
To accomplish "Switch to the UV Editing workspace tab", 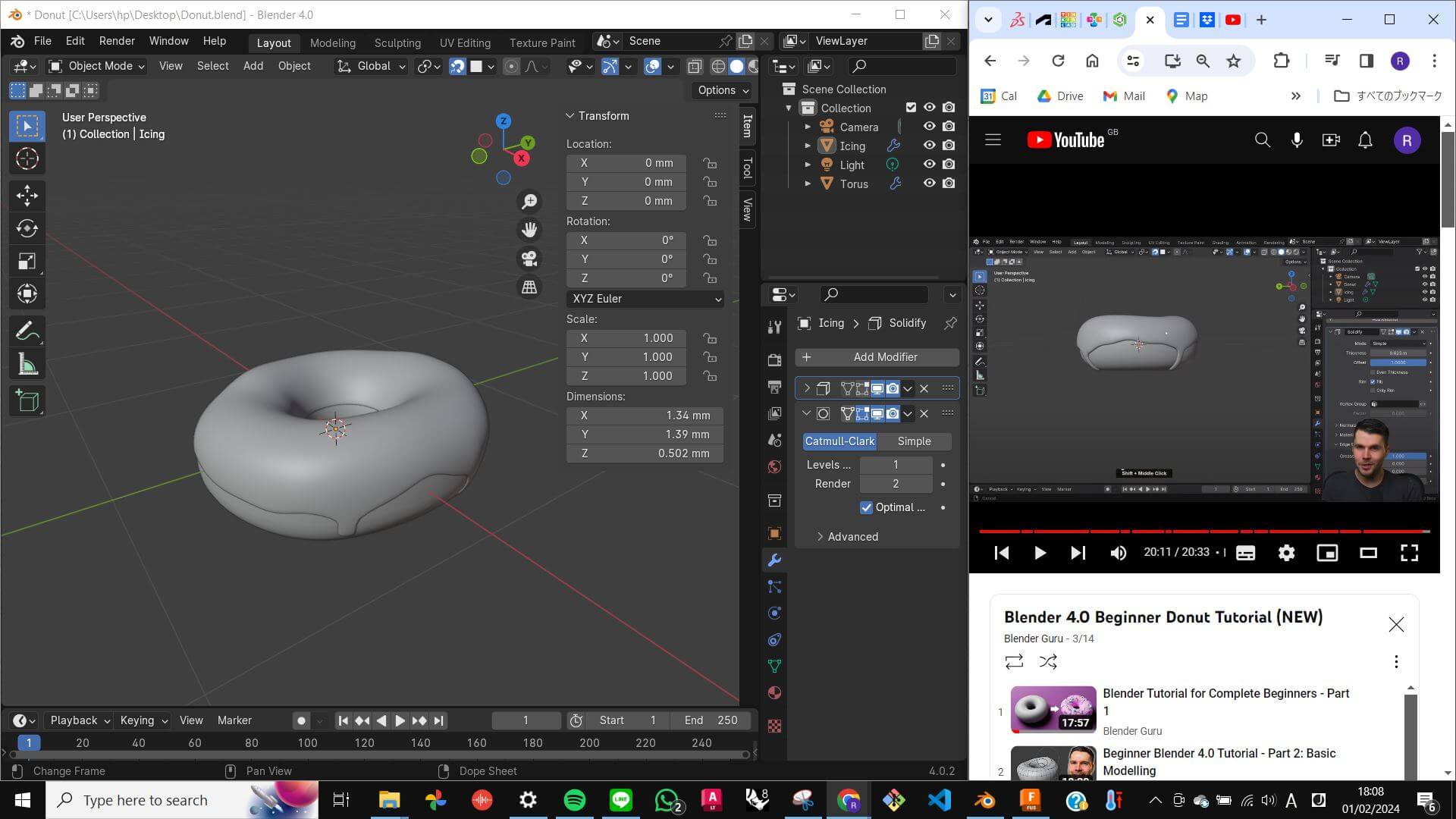I will (x=465, y=42).
